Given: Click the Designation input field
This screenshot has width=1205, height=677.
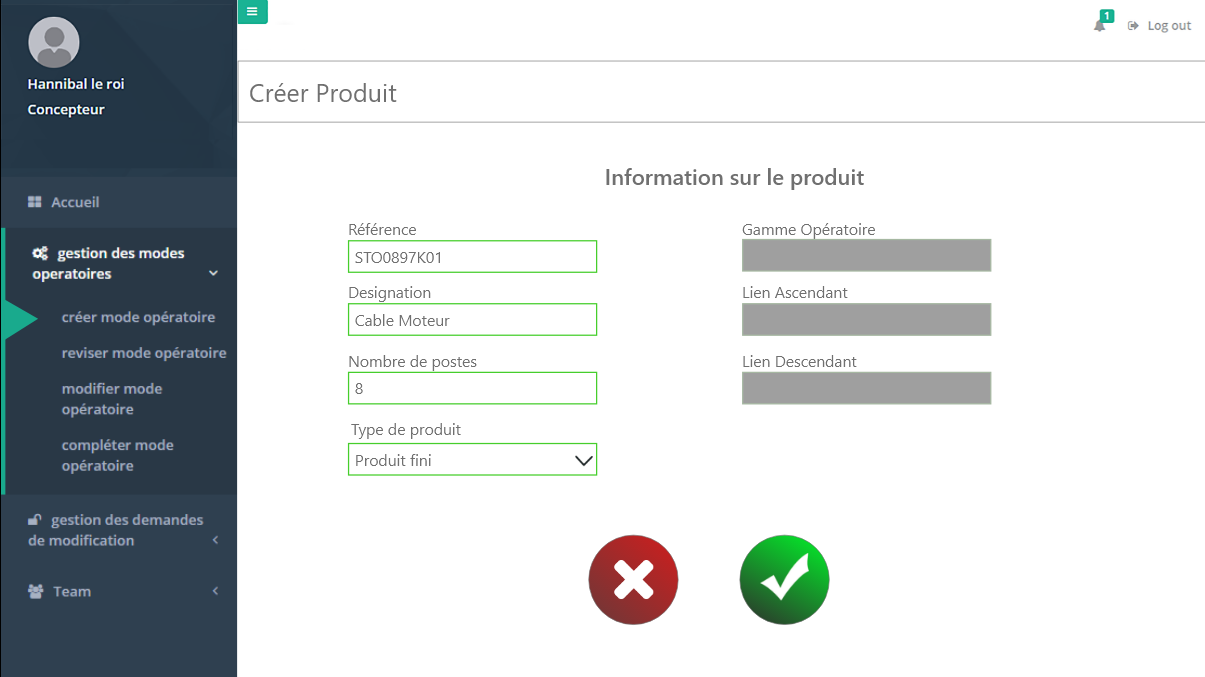Looking at the screenshot, I should click(472, 320).
